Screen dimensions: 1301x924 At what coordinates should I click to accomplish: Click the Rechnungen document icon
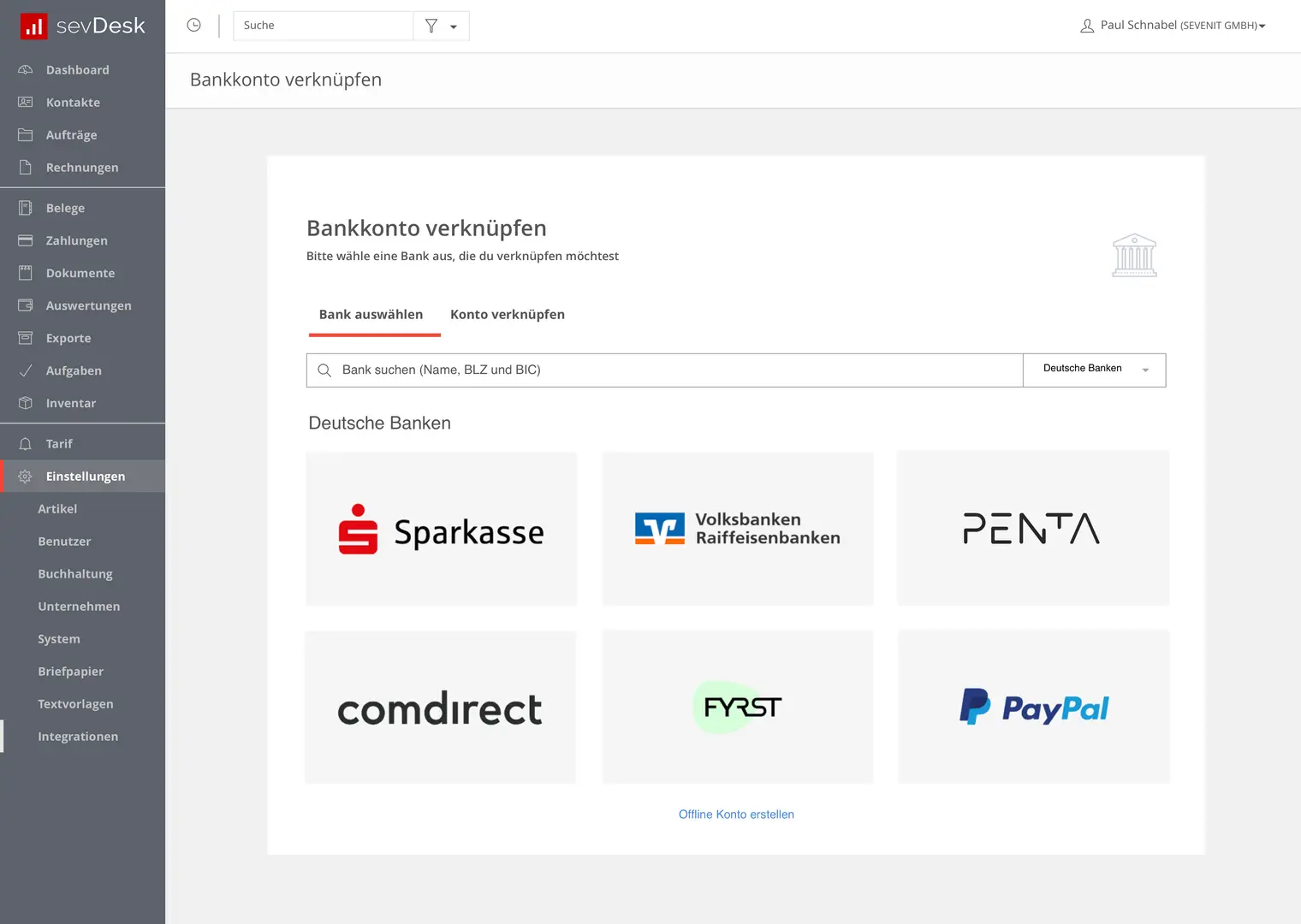point(26,168)
